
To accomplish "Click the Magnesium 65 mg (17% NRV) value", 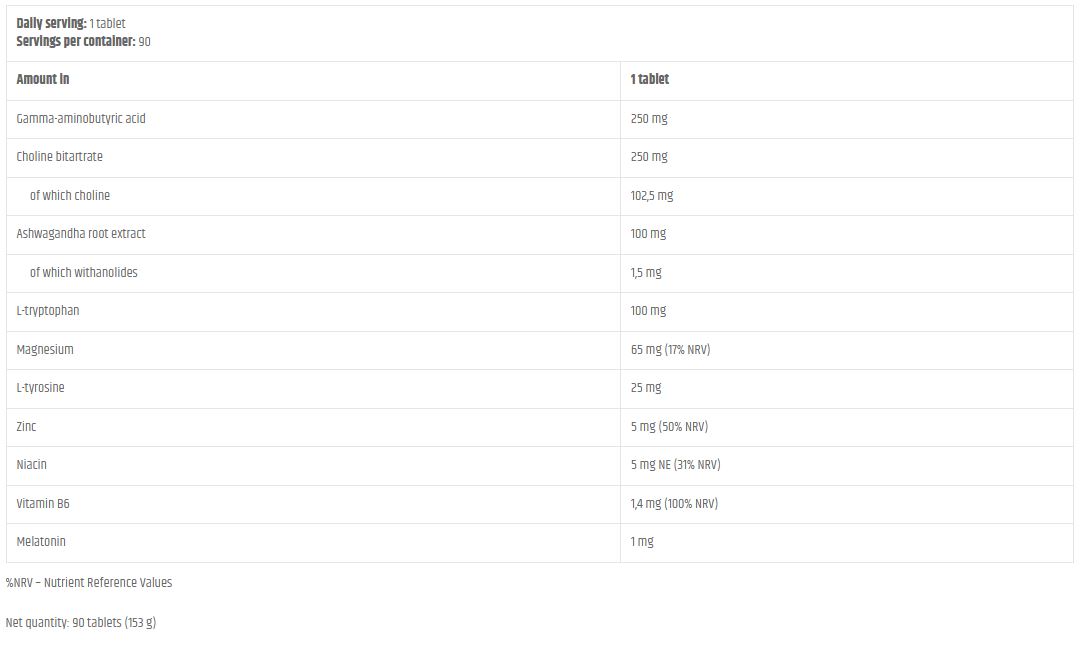I will pyautogui.click(x=670, y=349).
